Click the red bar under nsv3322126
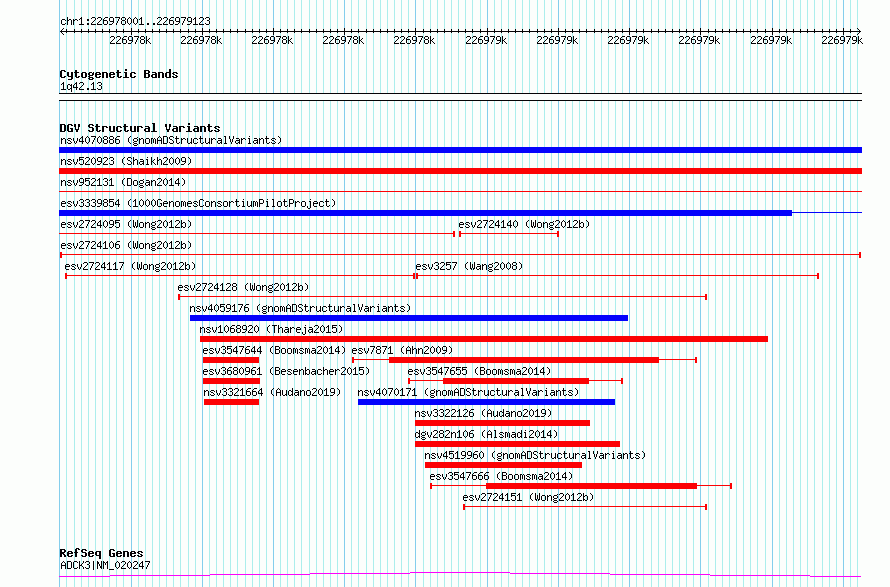 tap(502, 423)
